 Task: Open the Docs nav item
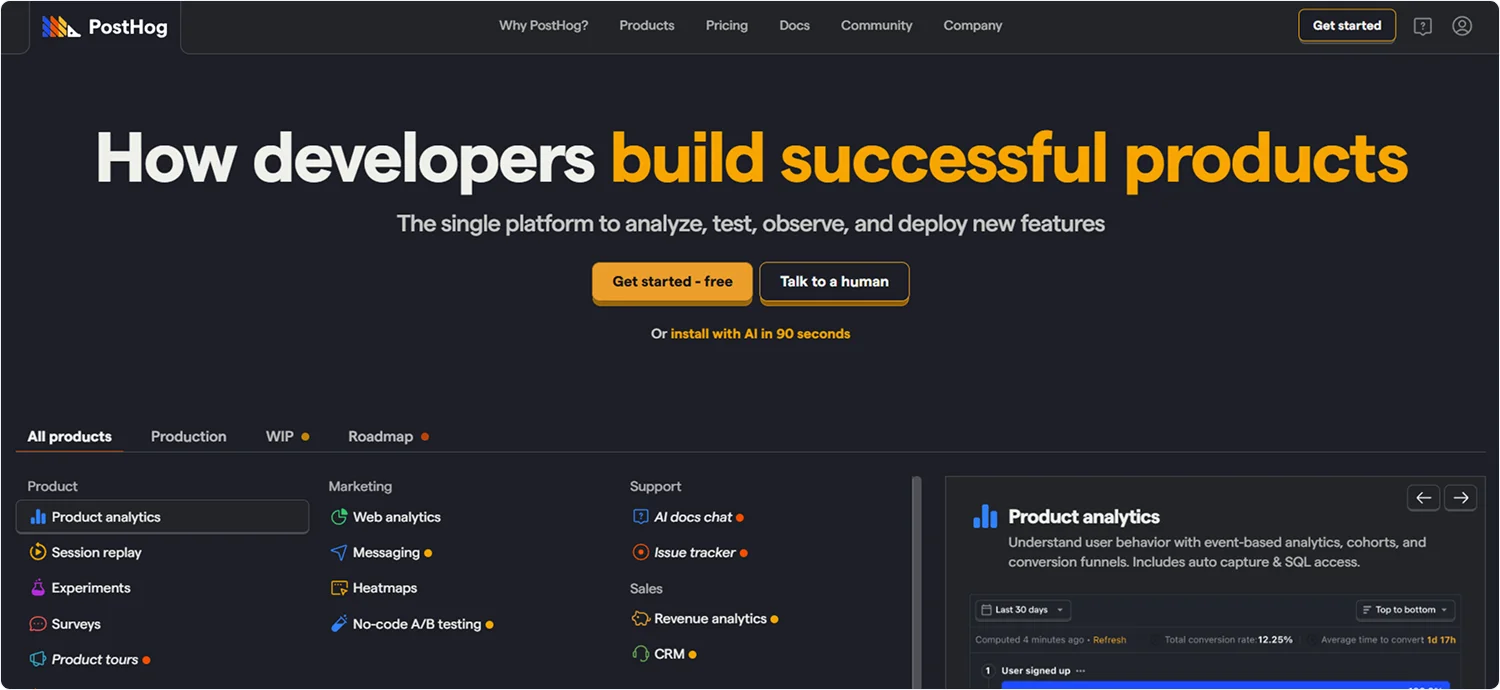click(795, 26)
